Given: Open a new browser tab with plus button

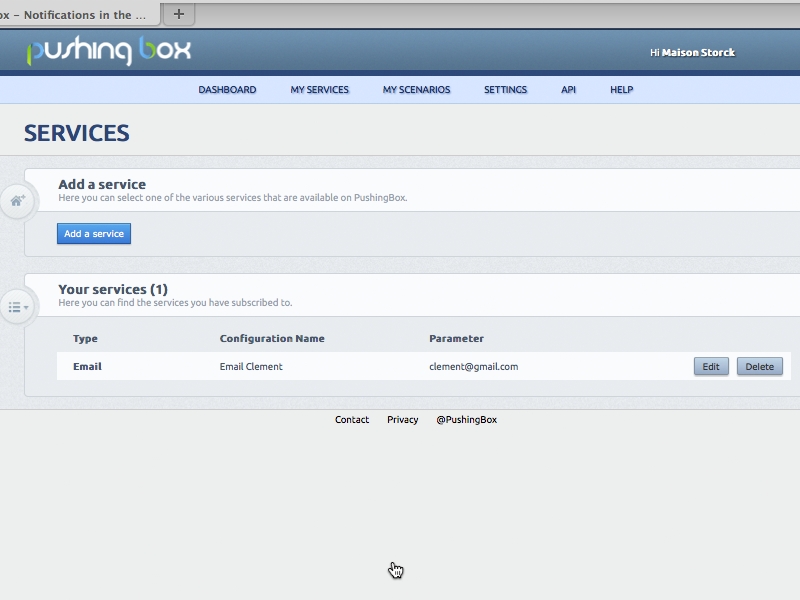Looking at the screenshot, I should click(179, 14).
